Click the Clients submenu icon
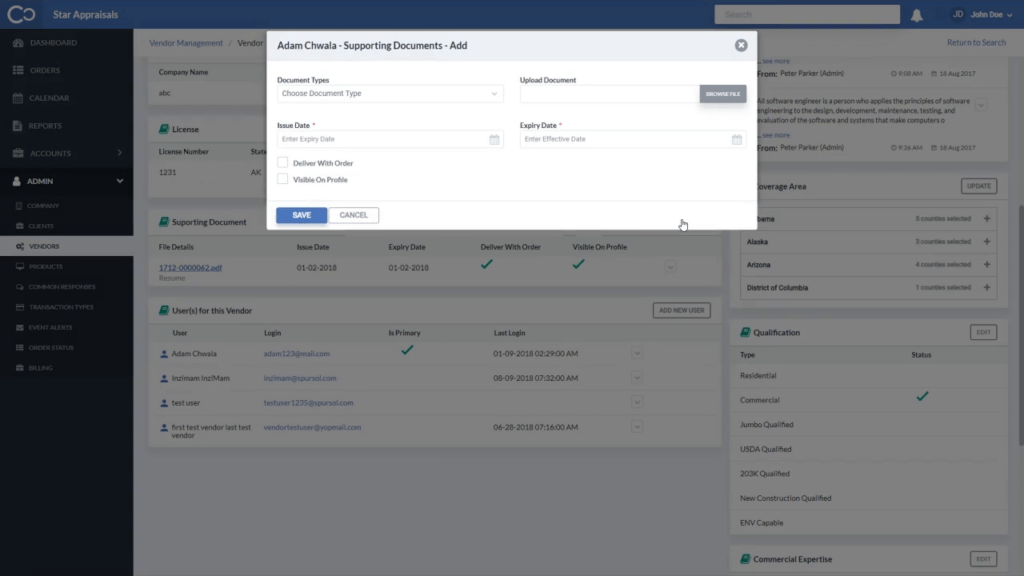This screenshot has height=576, width=1024. point(19,226)
